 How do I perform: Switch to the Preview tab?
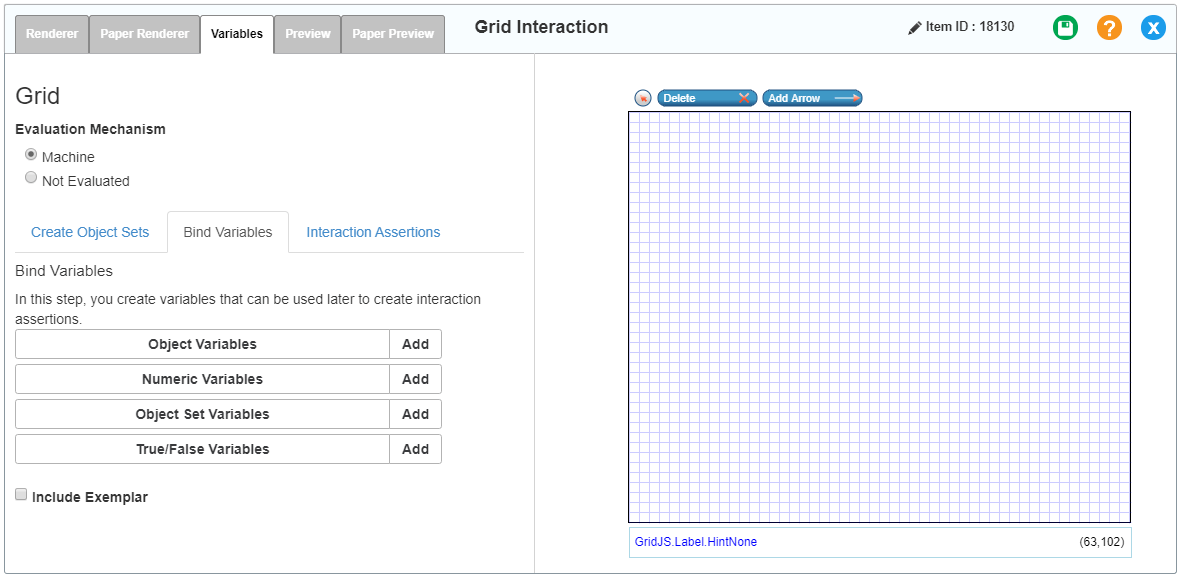point(307,34)
